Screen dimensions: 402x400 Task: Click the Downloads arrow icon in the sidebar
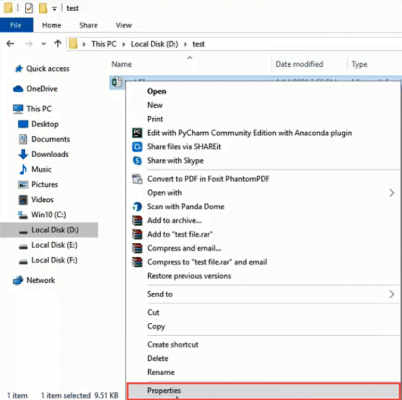(23, 154)
